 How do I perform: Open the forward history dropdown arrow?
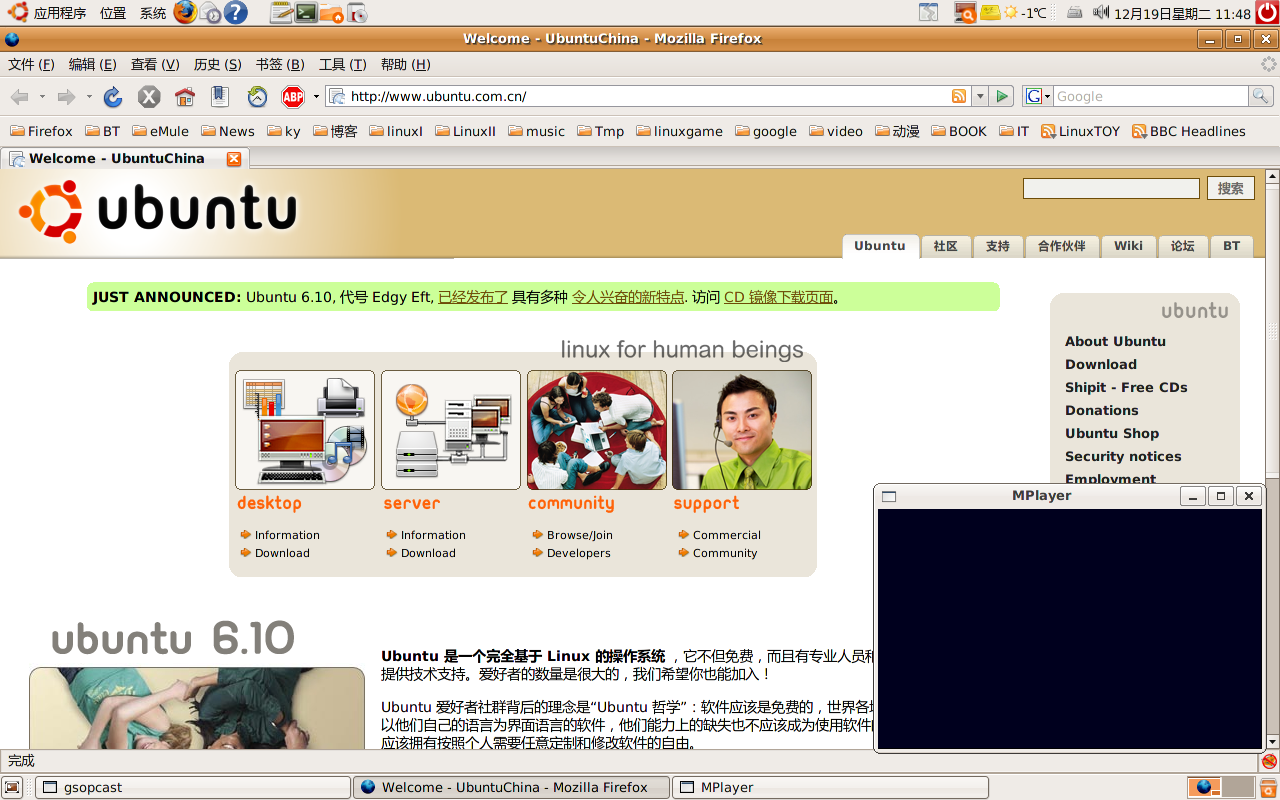tap(89, 96)
